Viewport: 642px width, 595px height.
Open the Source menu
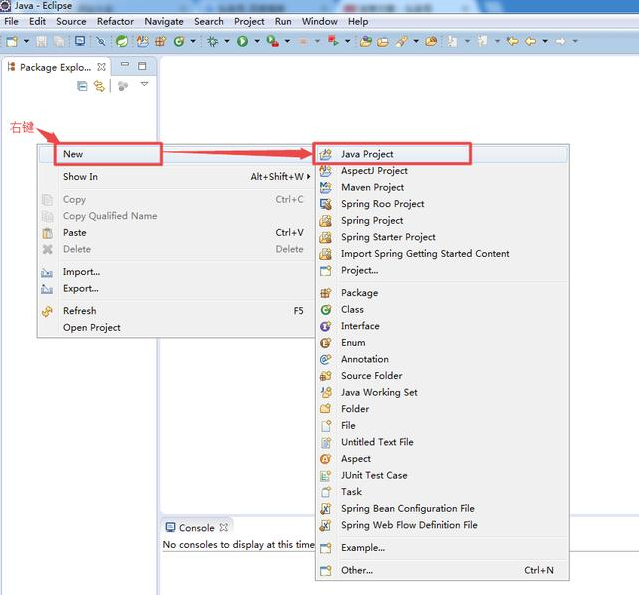pyautogui.click(x=71, y=21)
